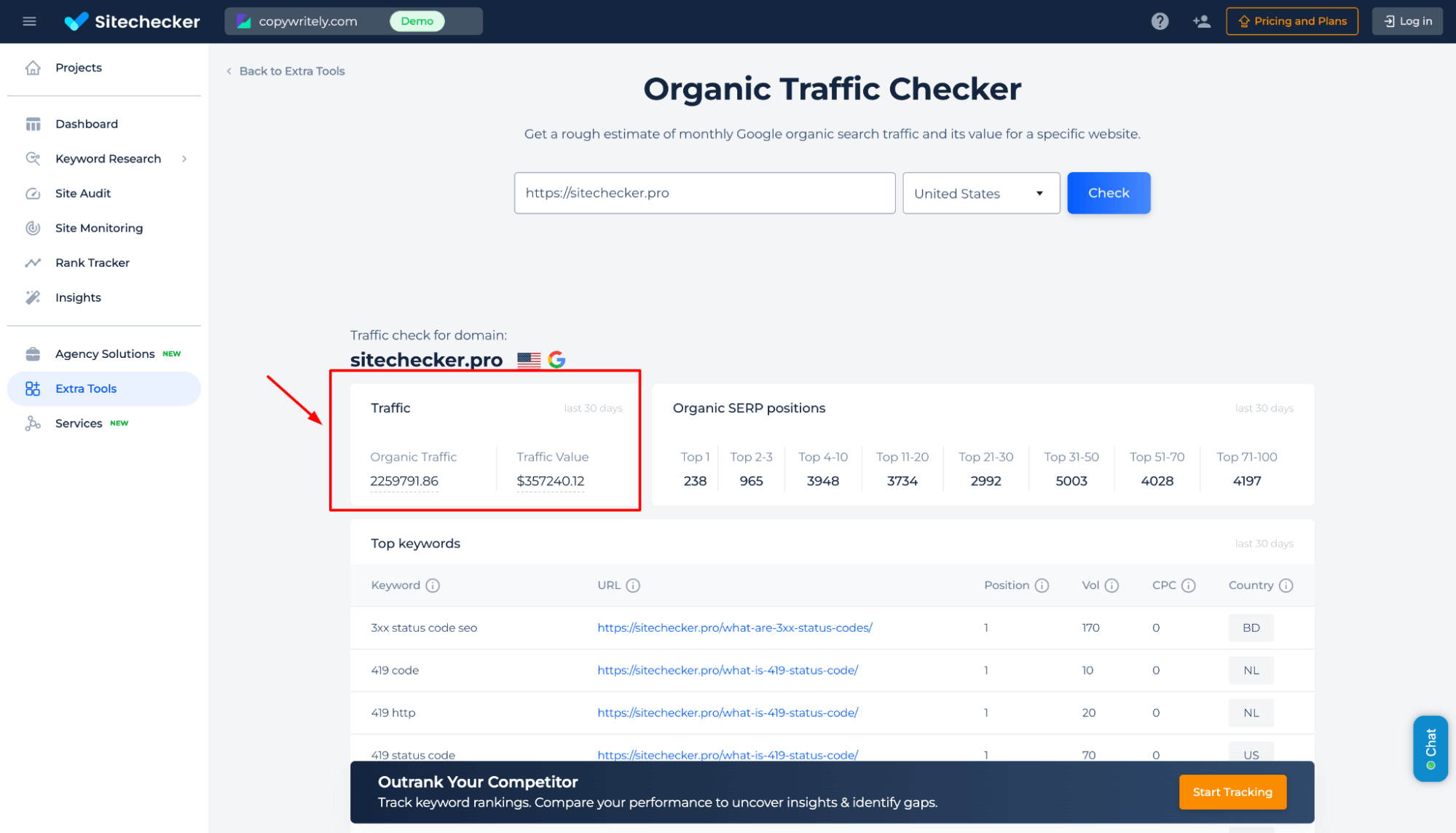This screenshot has height=833, width=1456.
Task: Switch to the Extra Tools section
Action: click(x=86, y=388)
